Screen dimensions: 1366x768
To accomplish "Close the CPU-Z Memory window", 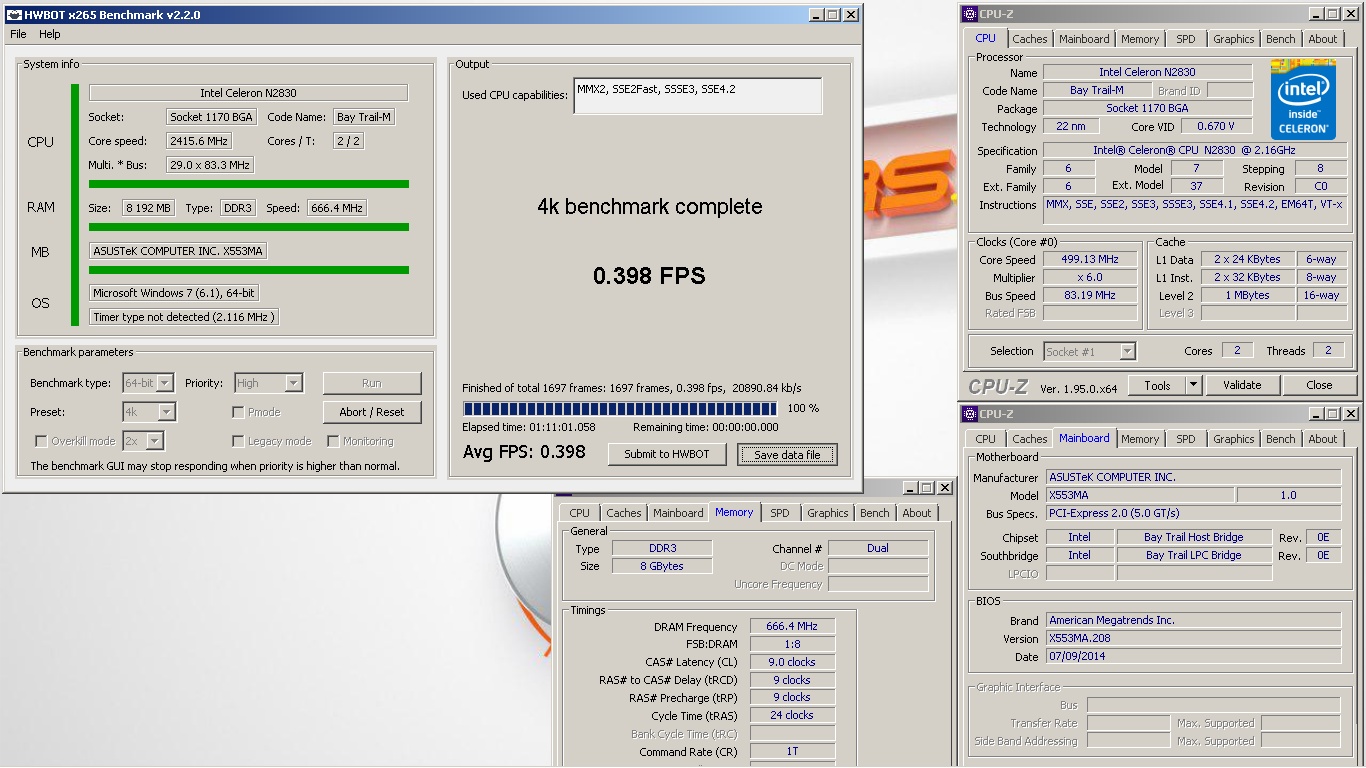I will [x=945, y=488].
